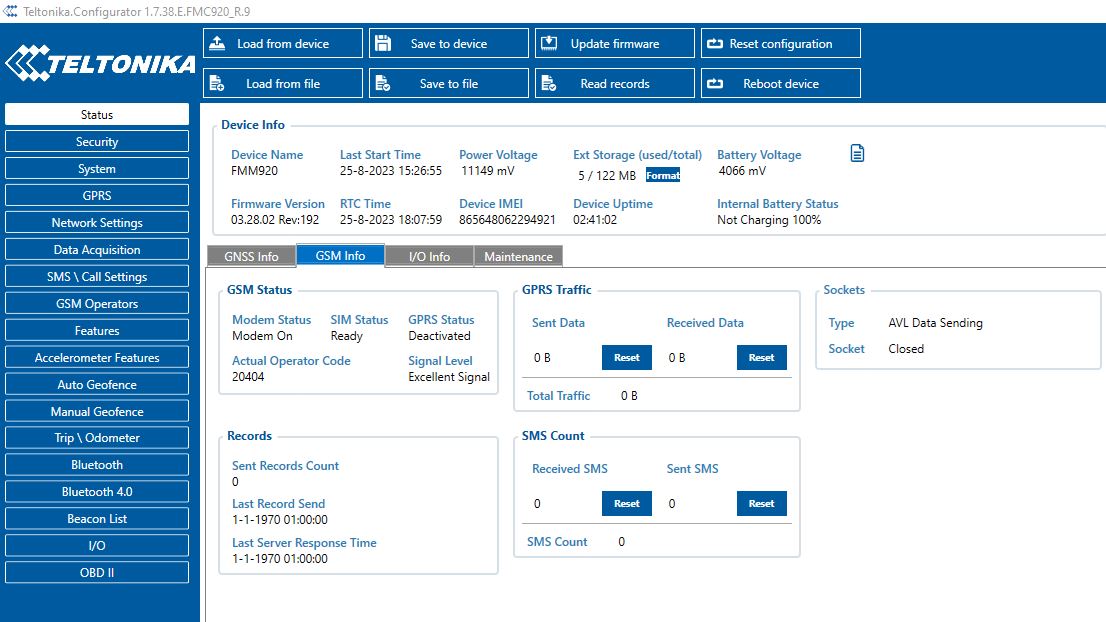Open the I/O section in sidebar
This screenshot has height=622, width=1106.
coord(97,545)
